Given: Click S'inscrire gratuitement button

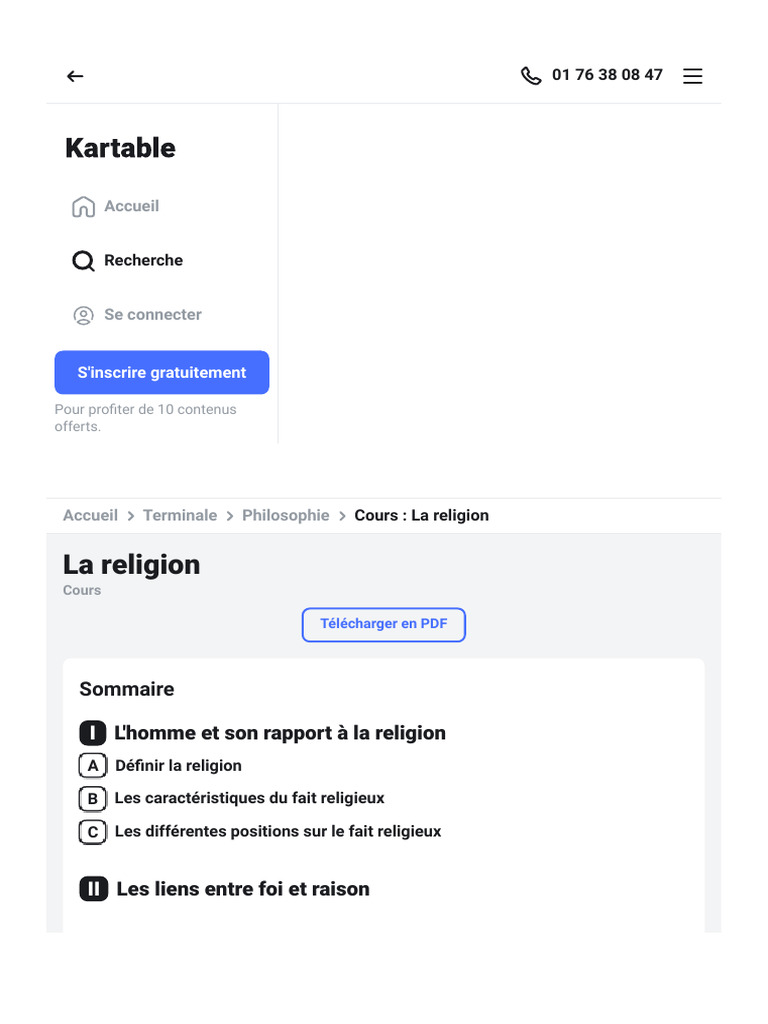Looking at the screenshot, I should pyautogui.click(x=162, y=372).
